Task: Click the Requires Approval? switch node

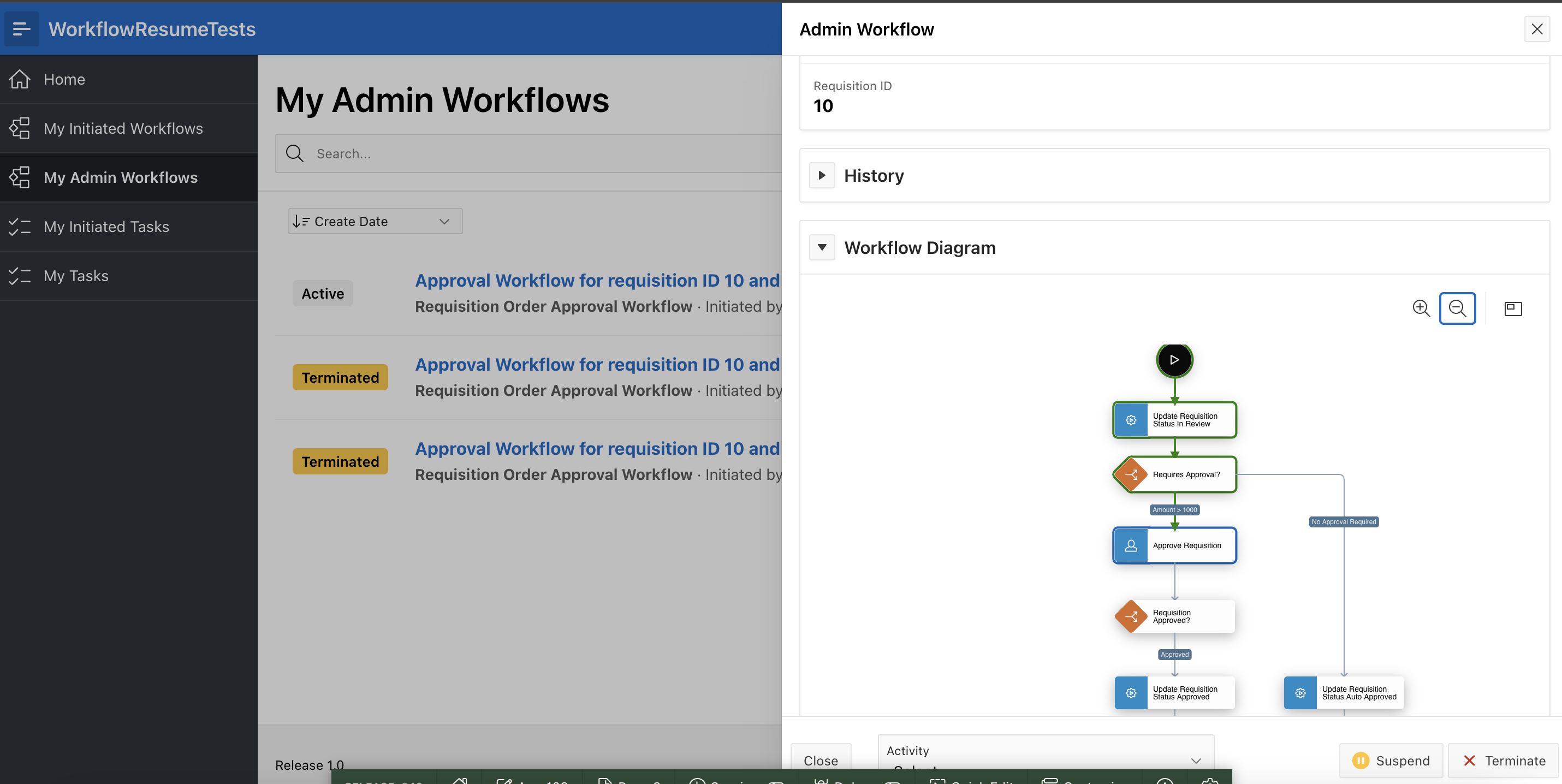Action: click(x=1174, y=474)
